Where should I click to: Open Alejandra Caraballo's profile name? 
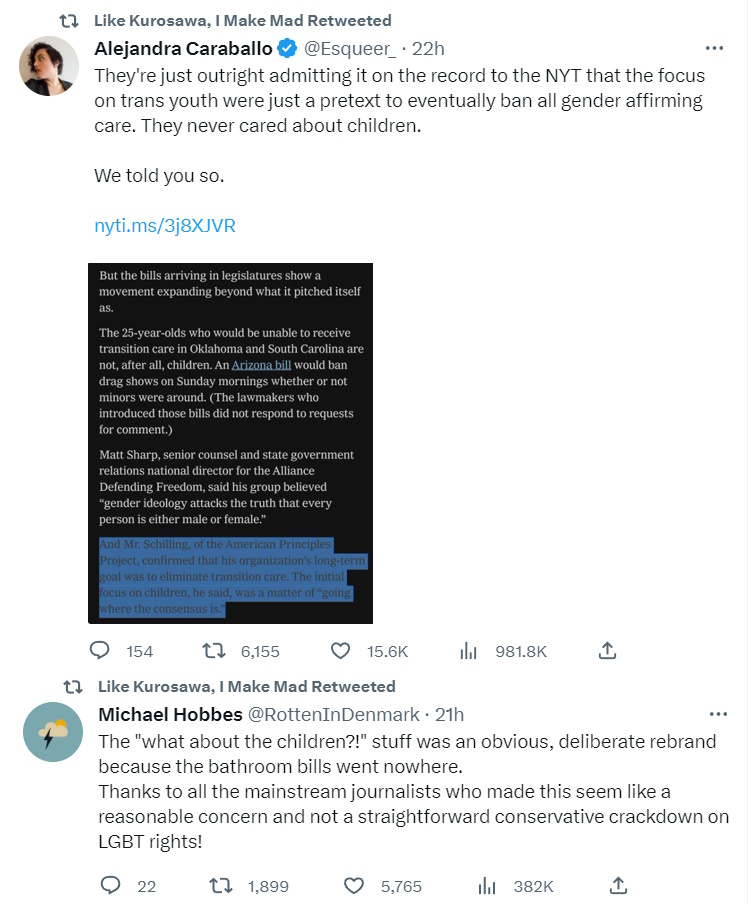(184, 48)
